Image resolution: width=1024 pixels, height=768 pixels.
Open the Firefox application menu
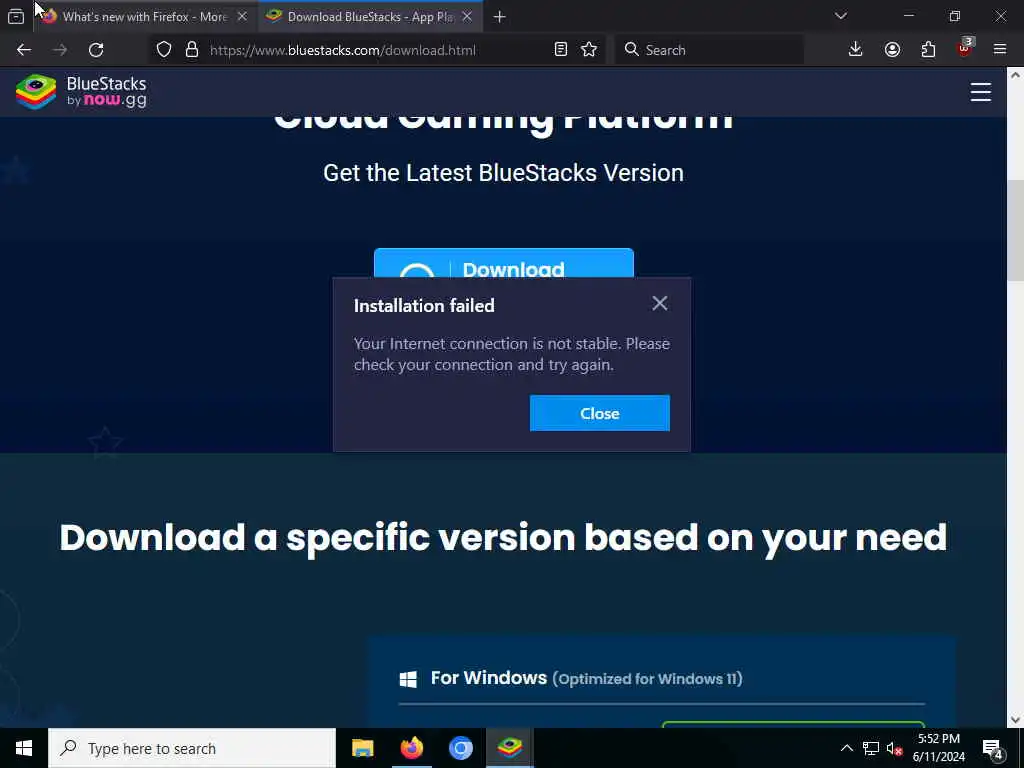[1000, 50]
